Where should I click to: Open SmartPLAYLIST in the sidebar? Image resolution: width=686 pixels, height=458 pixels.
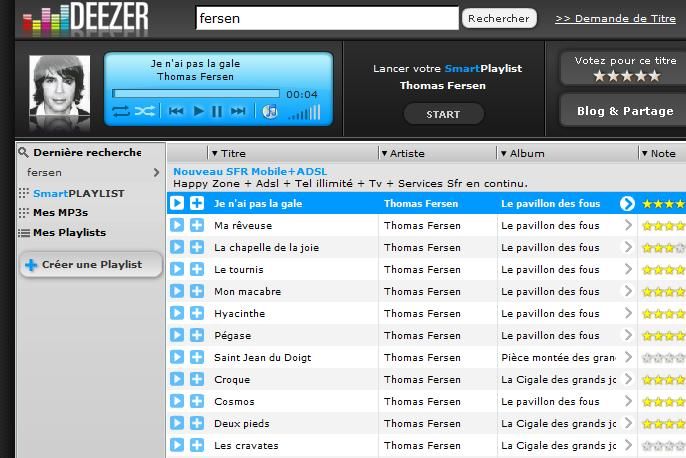(79, 193)
